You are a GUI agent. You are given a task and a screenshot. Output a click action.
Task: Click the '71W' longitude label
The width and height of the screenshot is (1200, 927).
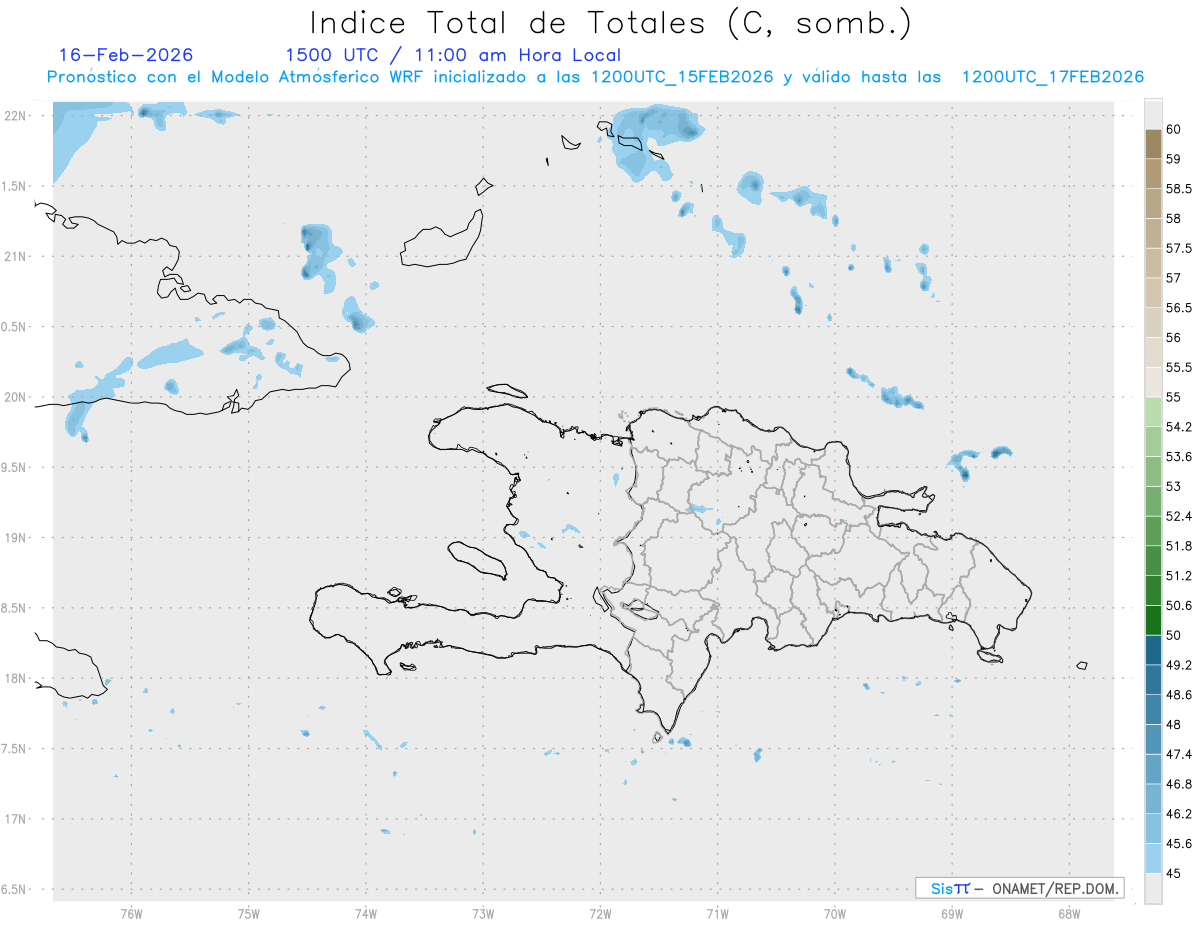click(717, 914)
